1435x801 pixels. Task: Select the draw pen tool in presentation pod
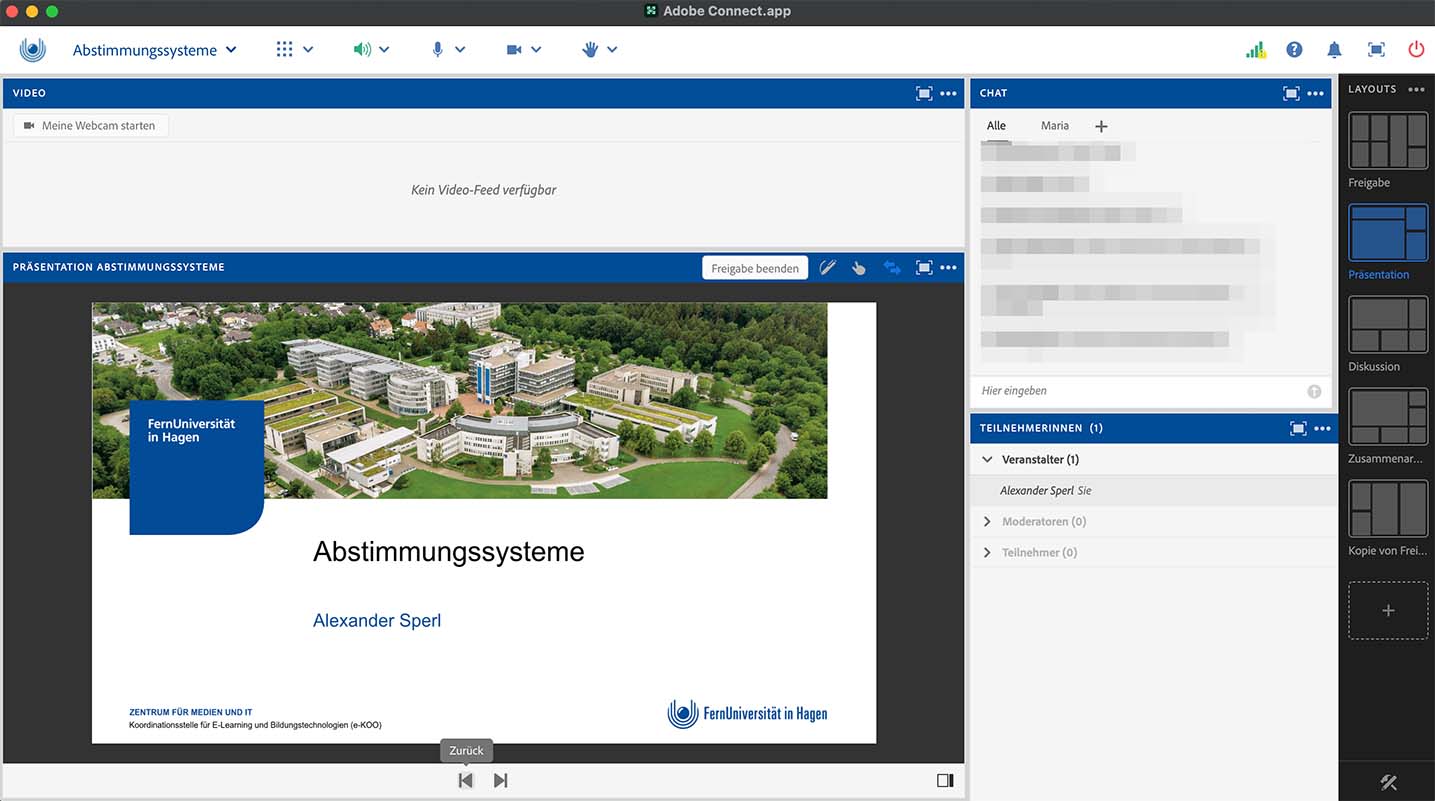click(x=827, y=268)
